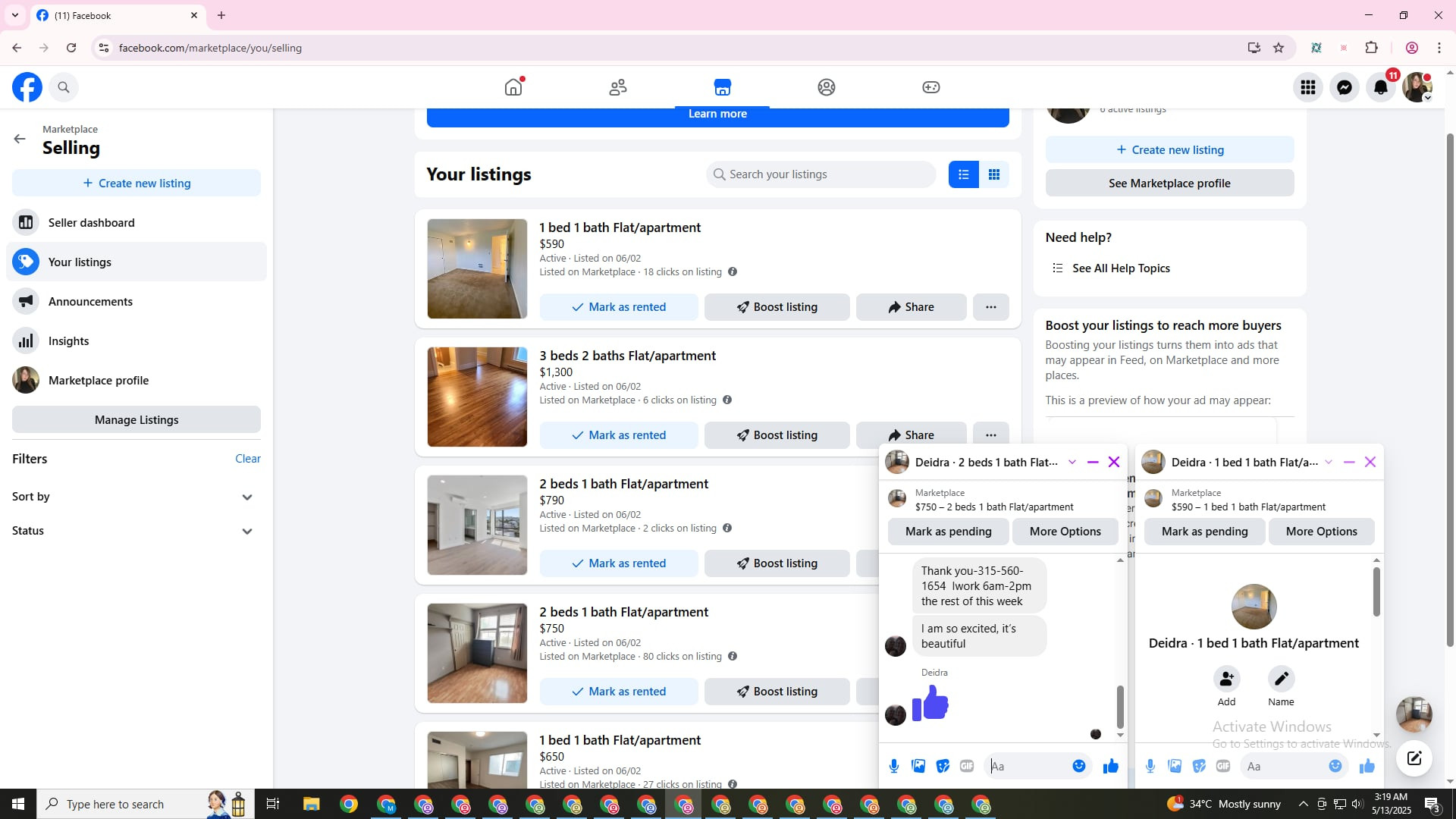Image resolution: width=1456 pixels, height=819 pixels.
Task: Open the account profile picture menu
Action: click(x=1417, y=87)
